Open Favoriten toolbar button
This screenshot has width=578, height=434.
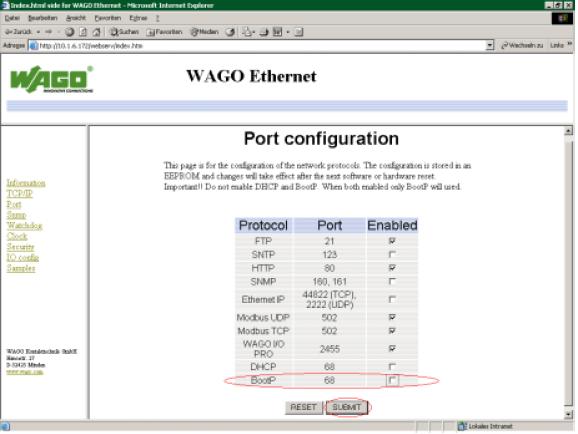[x=164, y=32]
